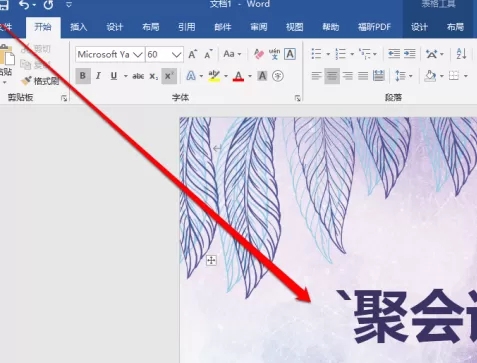Open the table tools 布局 tab
The width and height of the screenshot is (477, 363).
click(x=455, y=27)
